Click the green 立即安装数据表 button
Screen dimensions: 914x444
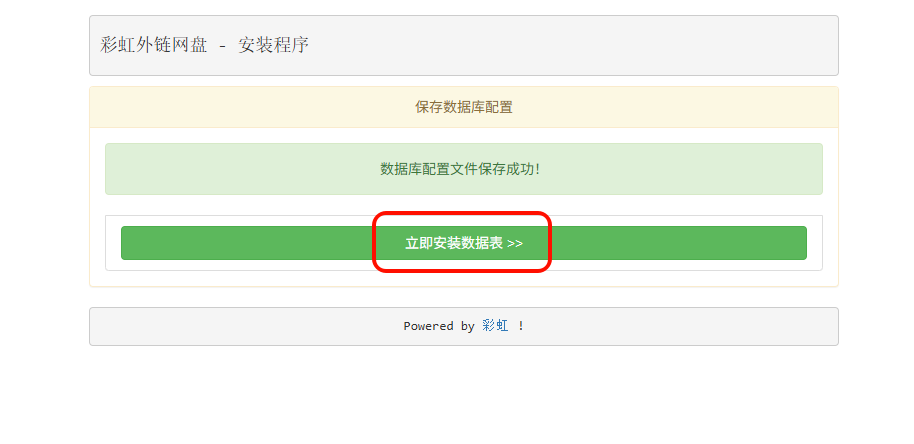(x=463, y=243)
